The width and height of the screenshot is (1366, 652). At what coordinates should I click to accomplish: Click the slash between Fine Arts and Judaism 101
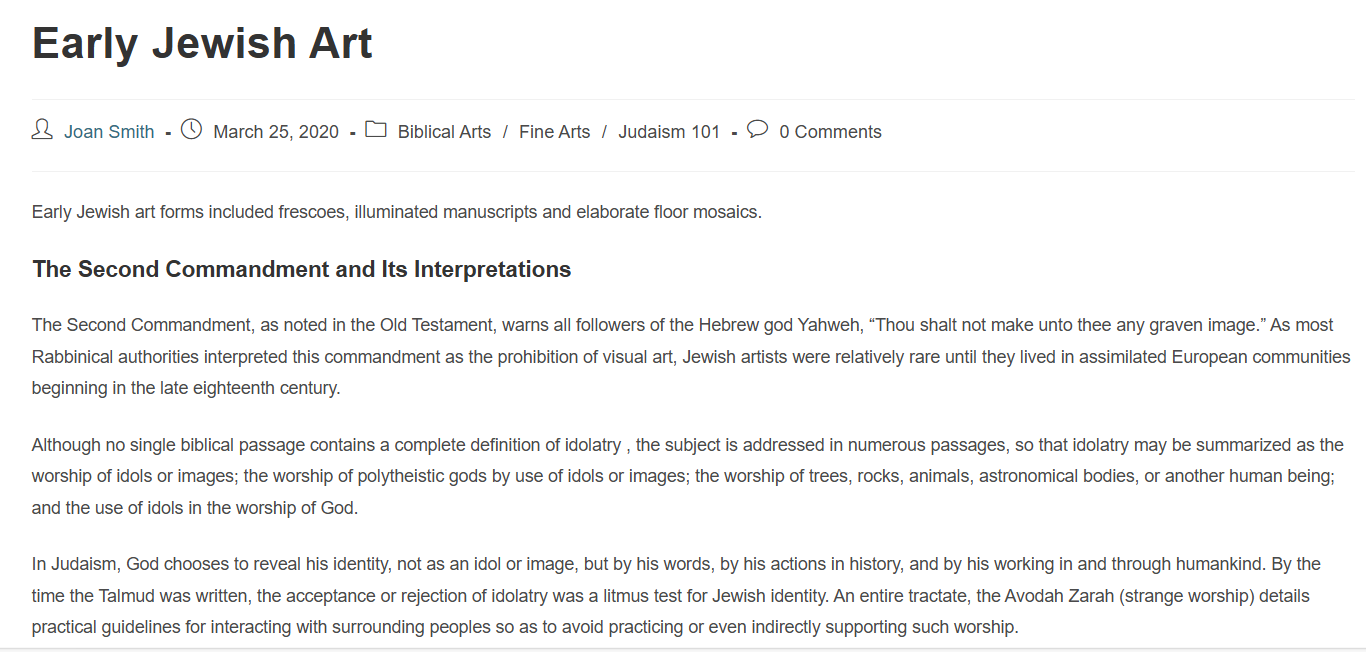click(x=604, y=132)
